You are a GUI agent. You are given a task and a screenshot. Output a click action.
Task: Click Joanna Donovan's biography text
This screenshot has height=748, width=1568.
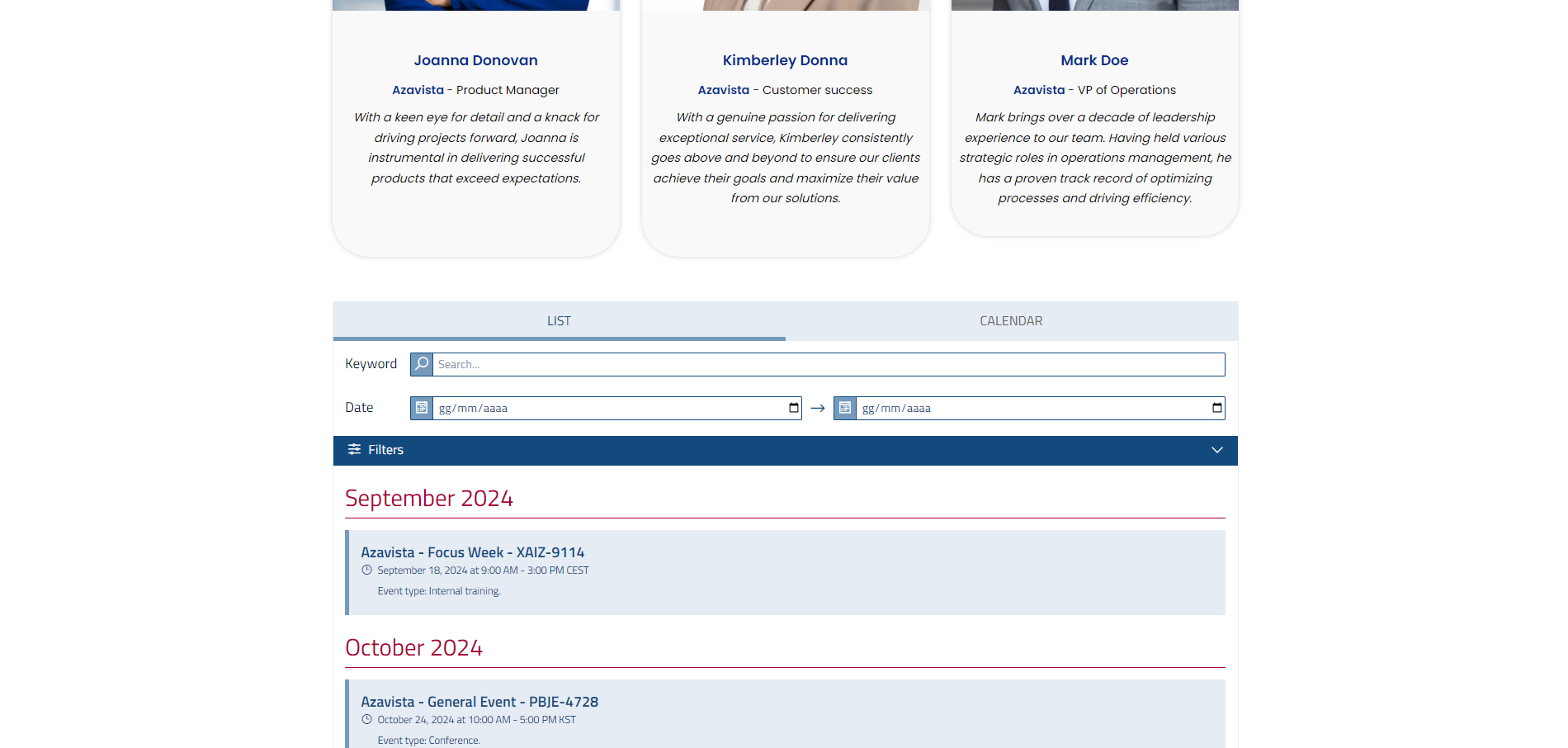[x=476, y=148]
